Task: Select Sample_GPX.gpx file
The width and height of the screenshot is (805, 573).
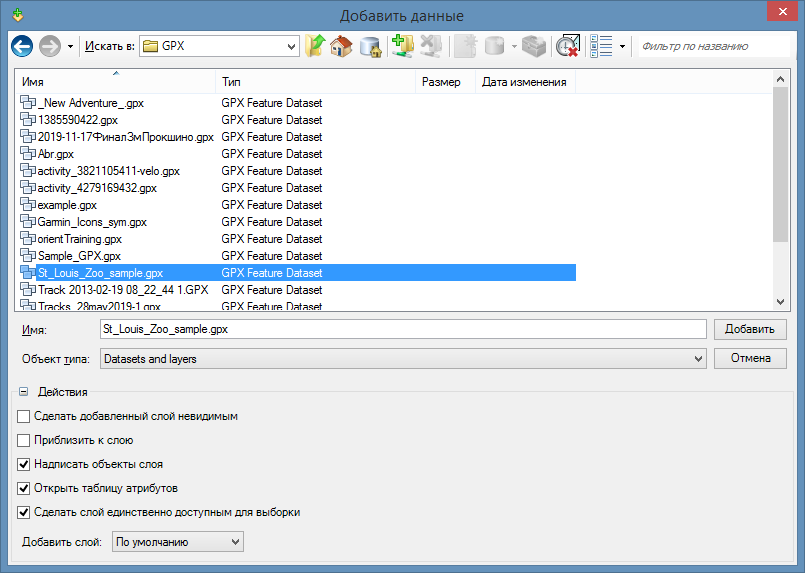Action: 79,255
